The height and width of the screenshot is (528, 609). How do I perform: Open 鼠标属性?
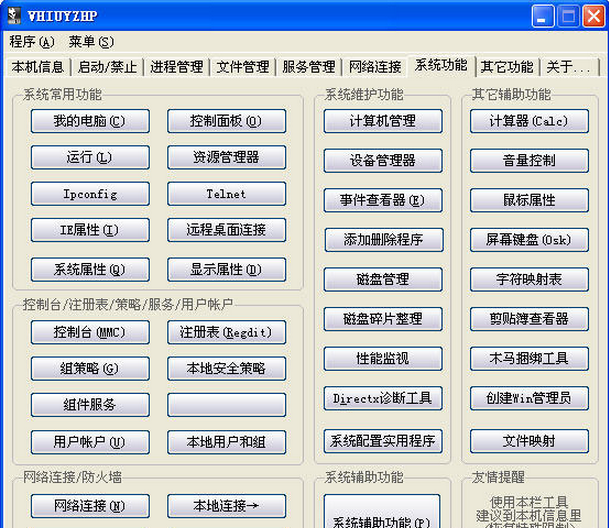click(x=529, y=200)
